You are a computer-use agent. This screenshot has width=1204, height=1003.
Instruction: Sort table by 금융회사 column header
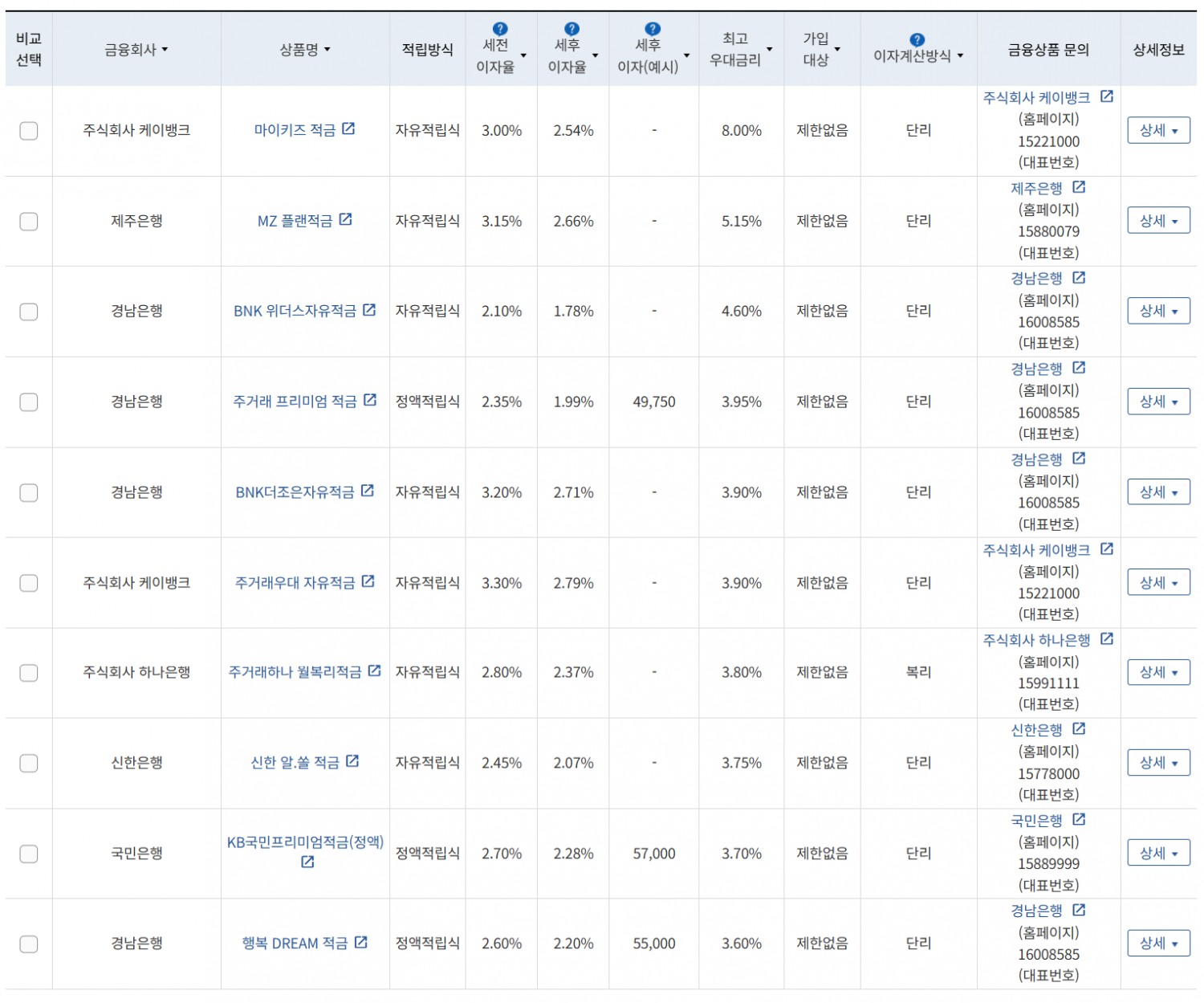click(x=136, y=50)
